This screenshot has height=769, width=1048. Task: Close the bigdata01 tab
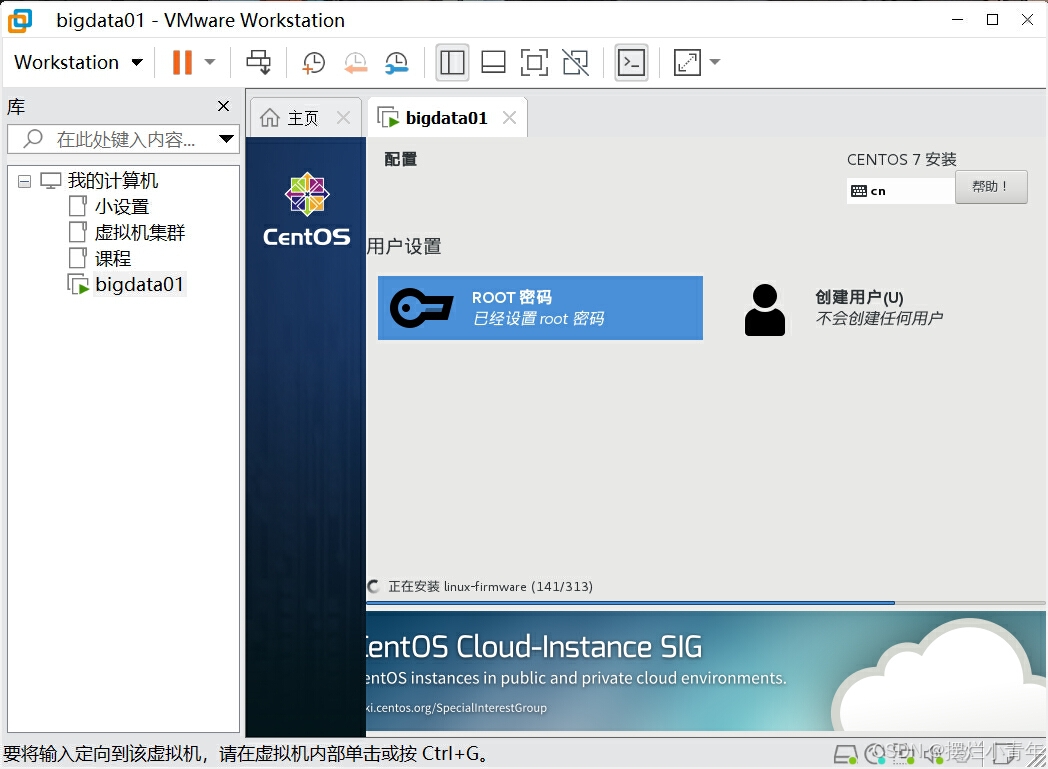(509, 118)
